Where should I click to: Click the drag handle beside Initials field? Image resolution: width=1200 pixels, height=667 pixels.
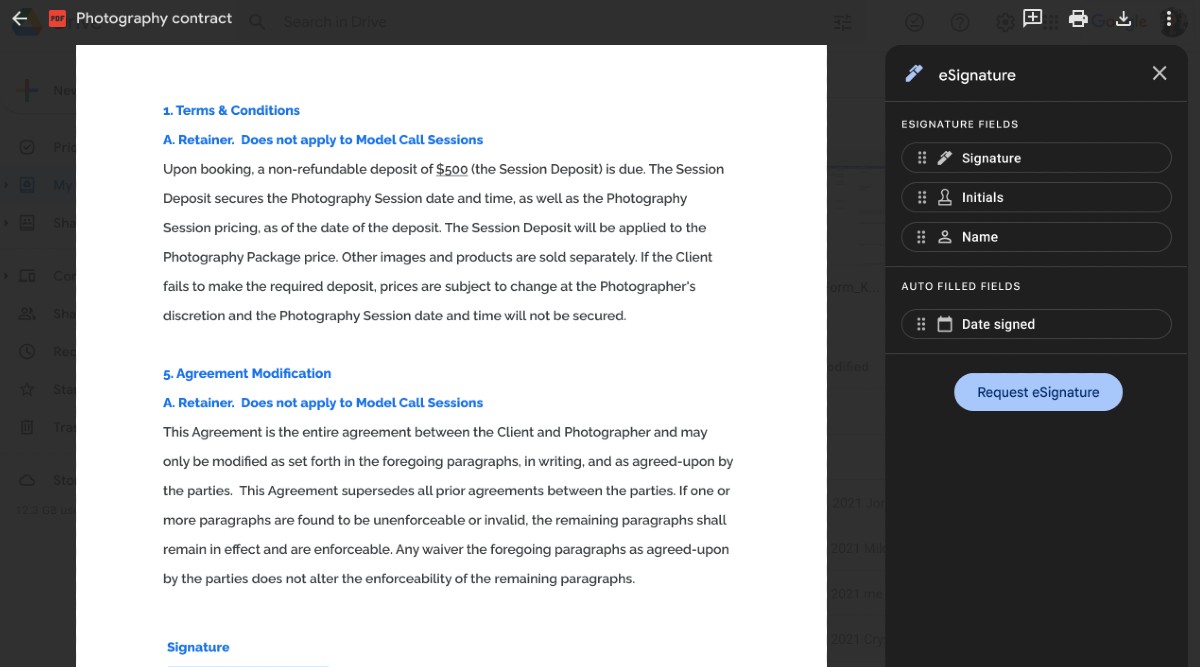point(922,197)
